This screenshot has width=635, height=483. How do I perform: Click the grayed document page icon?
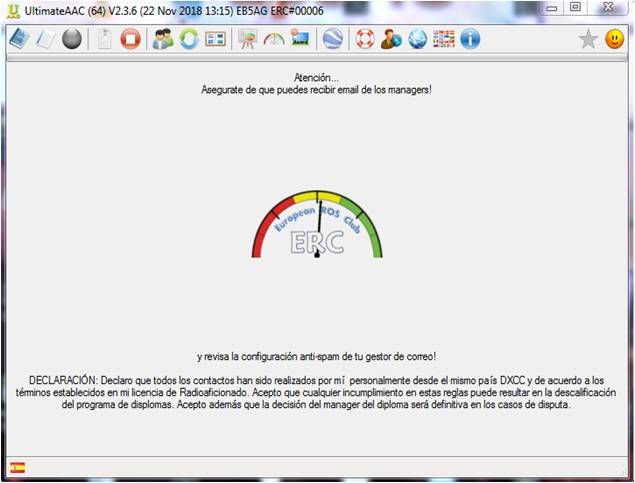(x=104, y=39)
